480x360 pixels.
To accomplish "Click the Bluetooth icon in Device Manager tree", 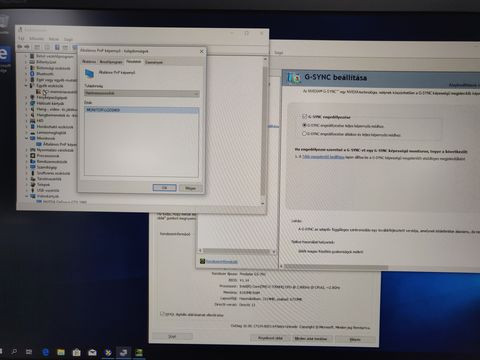I will coord(32,74).
